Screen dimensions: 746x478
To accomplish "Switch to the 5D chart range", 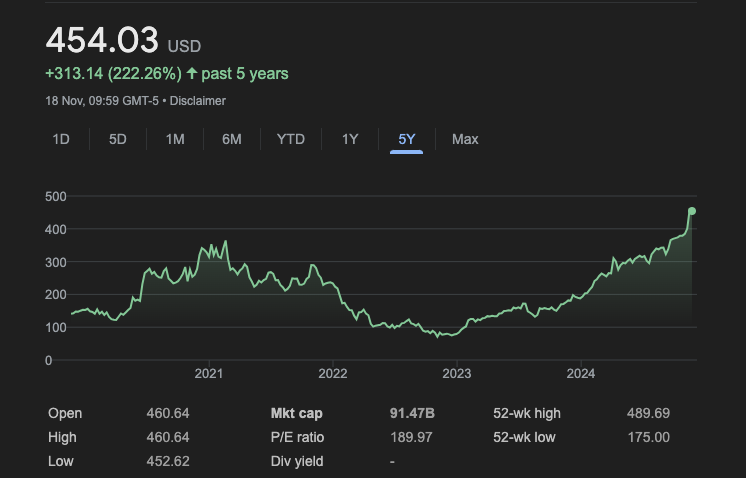I will click(x=118, y=139).
